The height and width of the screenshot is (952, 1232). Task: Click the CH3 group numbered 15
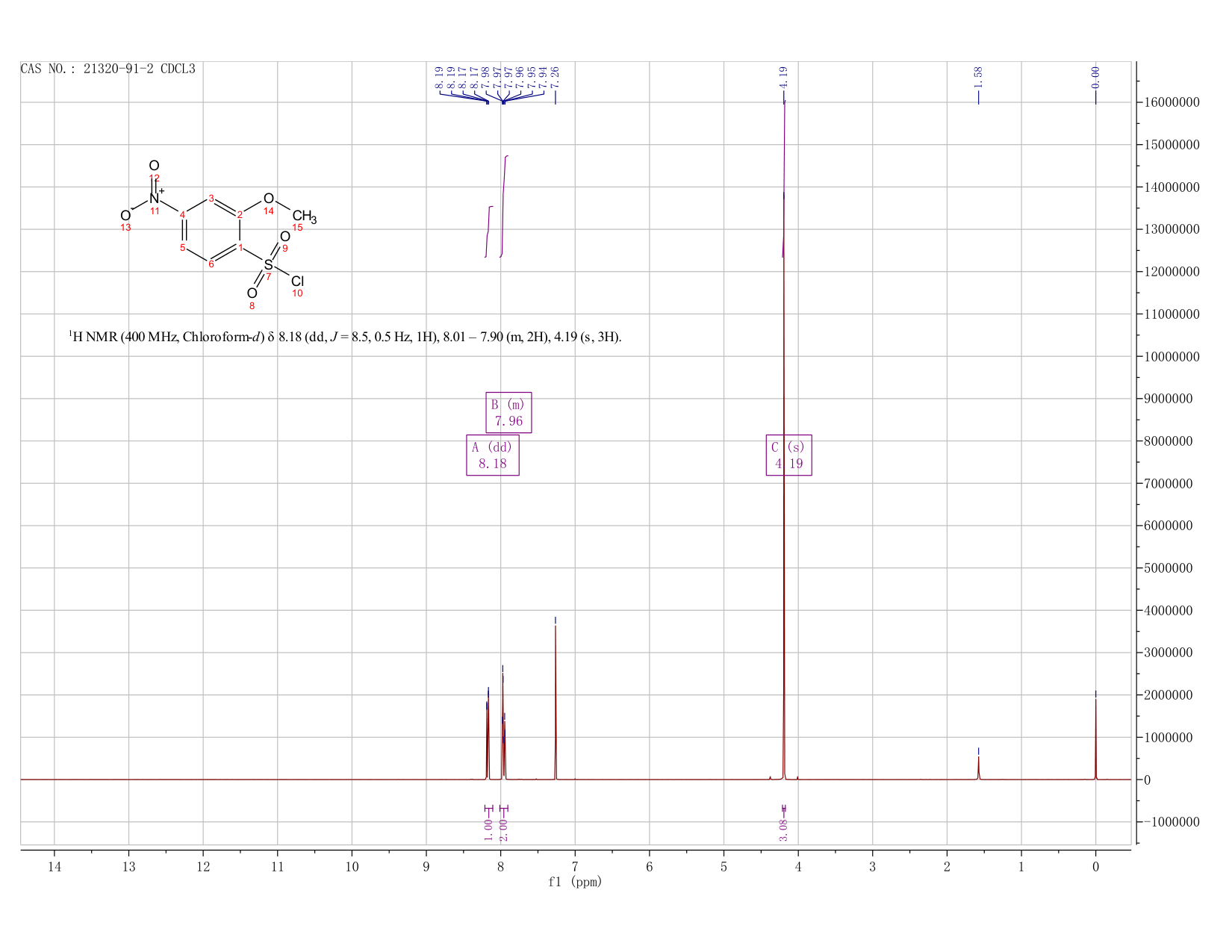305,217
